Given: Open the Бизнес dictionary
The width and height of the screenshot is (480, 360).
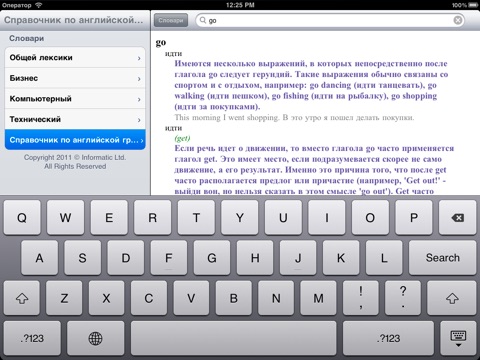Looking at the screenshot, I should [x=75, y=78].
